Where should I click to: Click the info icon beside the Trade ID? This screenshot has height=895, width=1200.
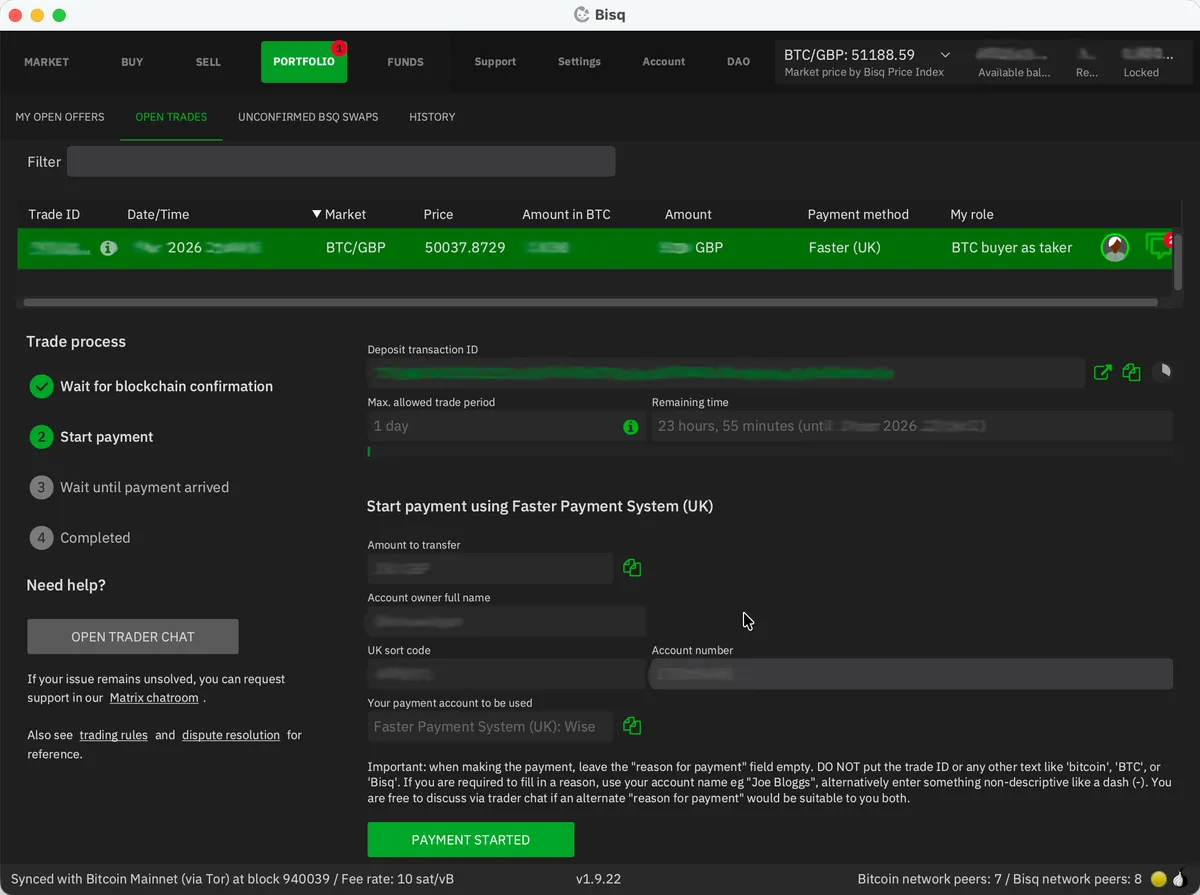pos(108,247)
